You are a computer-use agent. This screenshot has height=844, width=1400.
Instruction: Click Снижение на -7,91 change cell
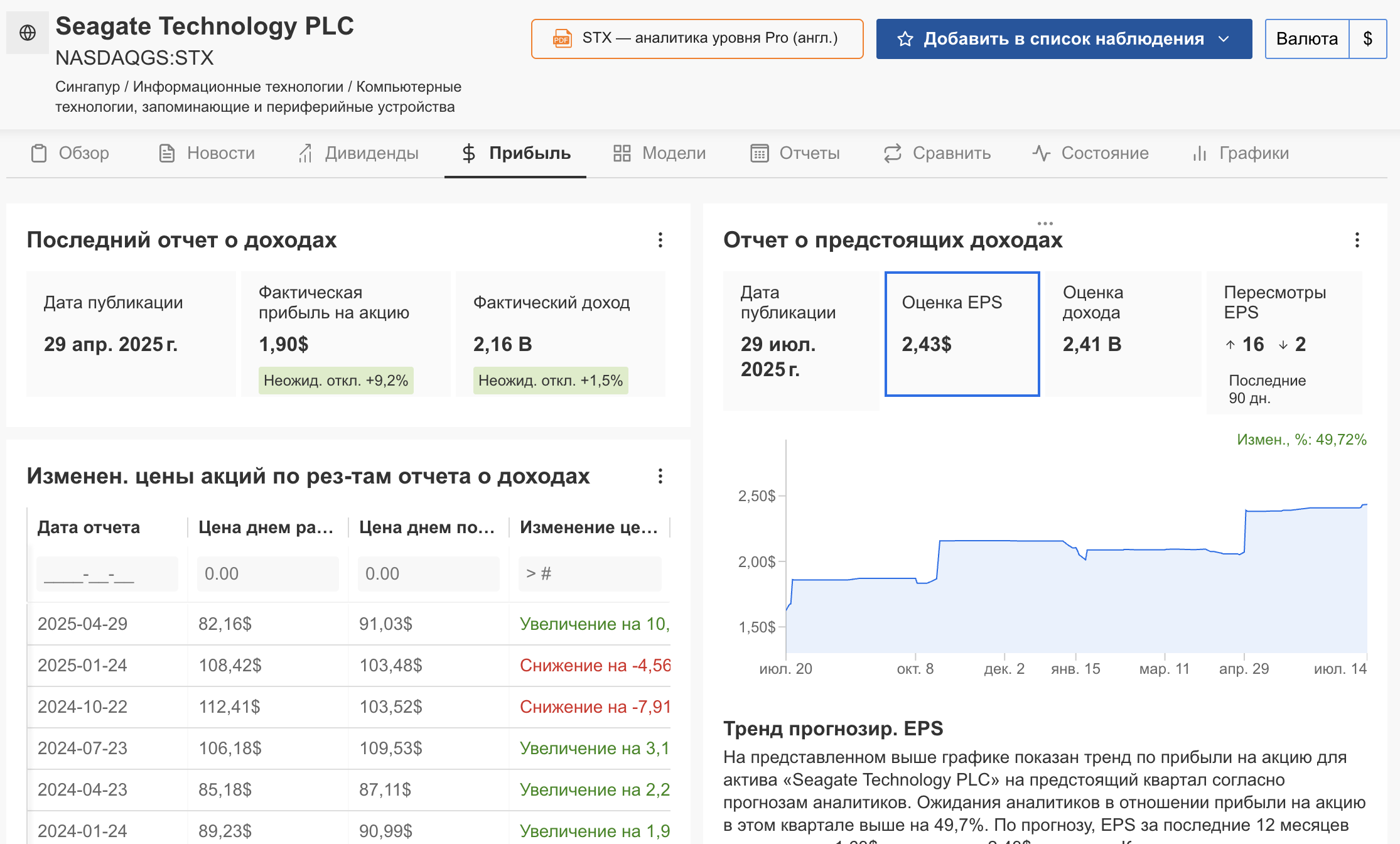coord(595,707)
